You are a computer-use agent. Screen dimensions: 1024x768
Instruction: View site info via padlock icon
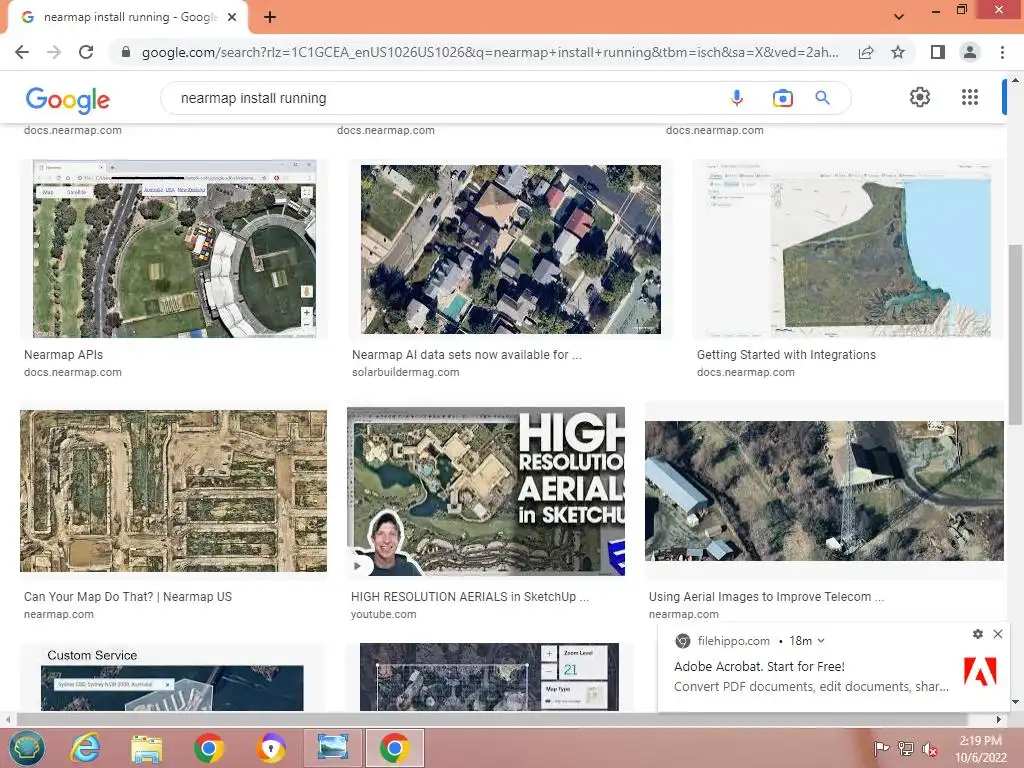(x=126, y=52)
